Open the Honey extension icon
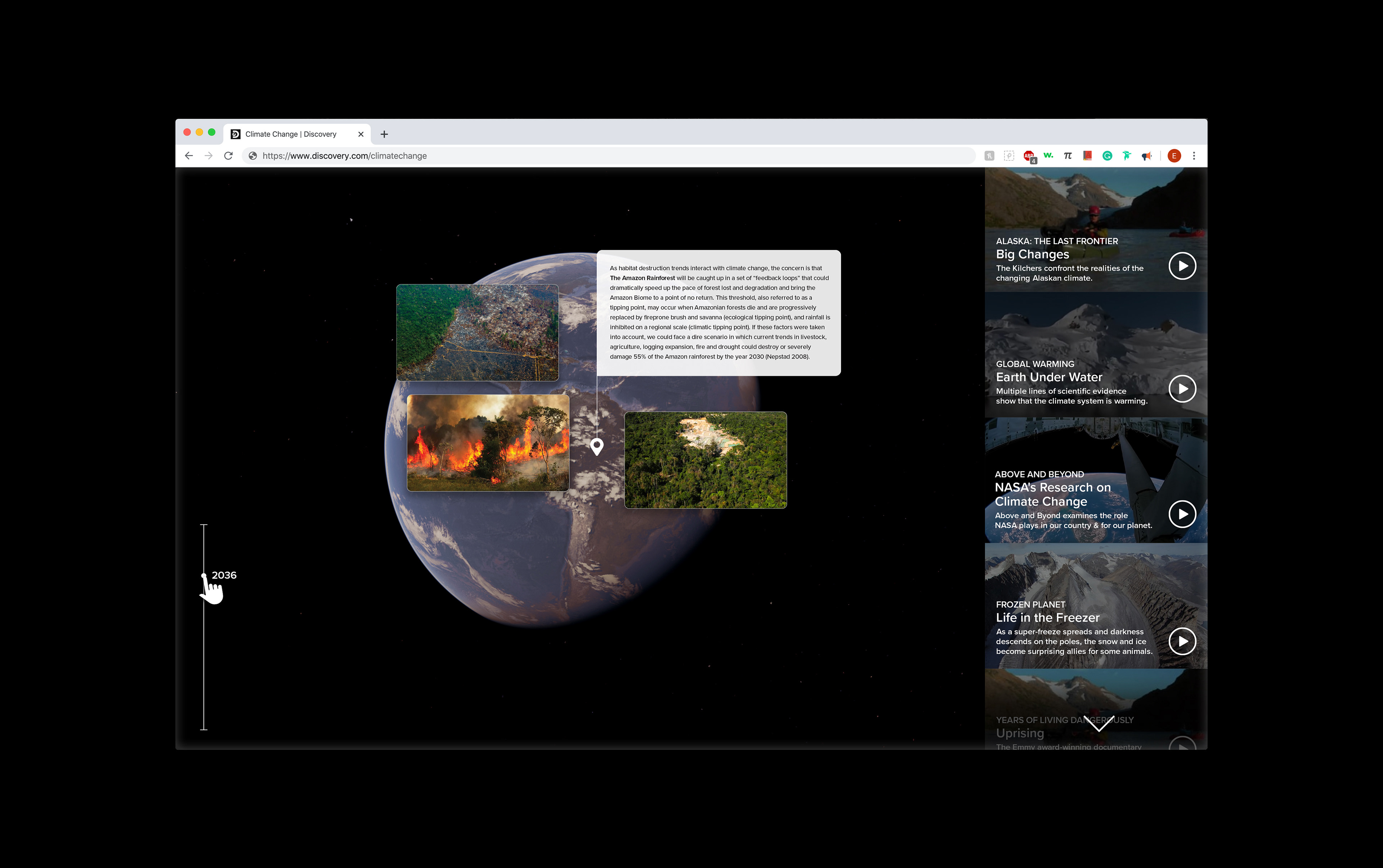Image resolution: width=1383 pixels, height=868 pixels. click(x=989, y=156)
